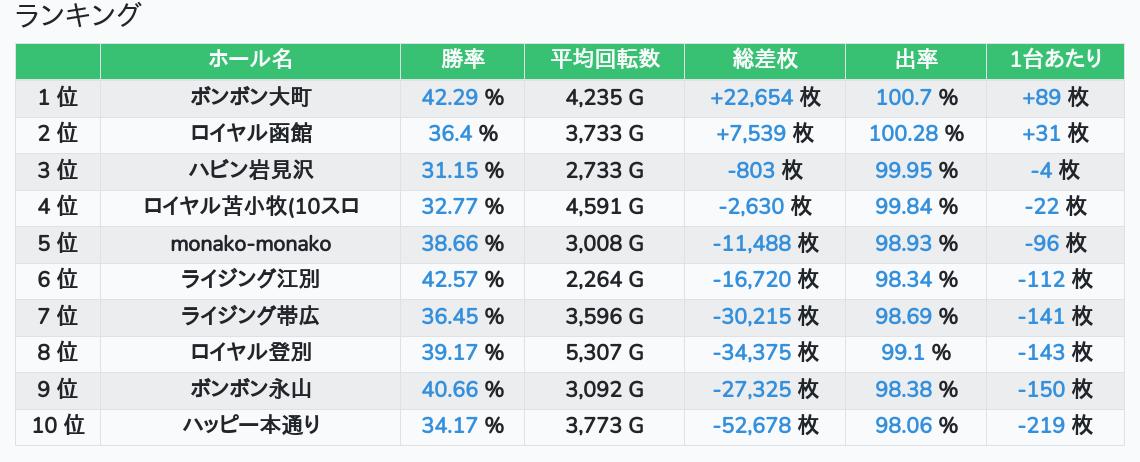The image size is (1140, 462).
Task: Select ハピン岩見沢 hall name
Action: click(250, 170)
